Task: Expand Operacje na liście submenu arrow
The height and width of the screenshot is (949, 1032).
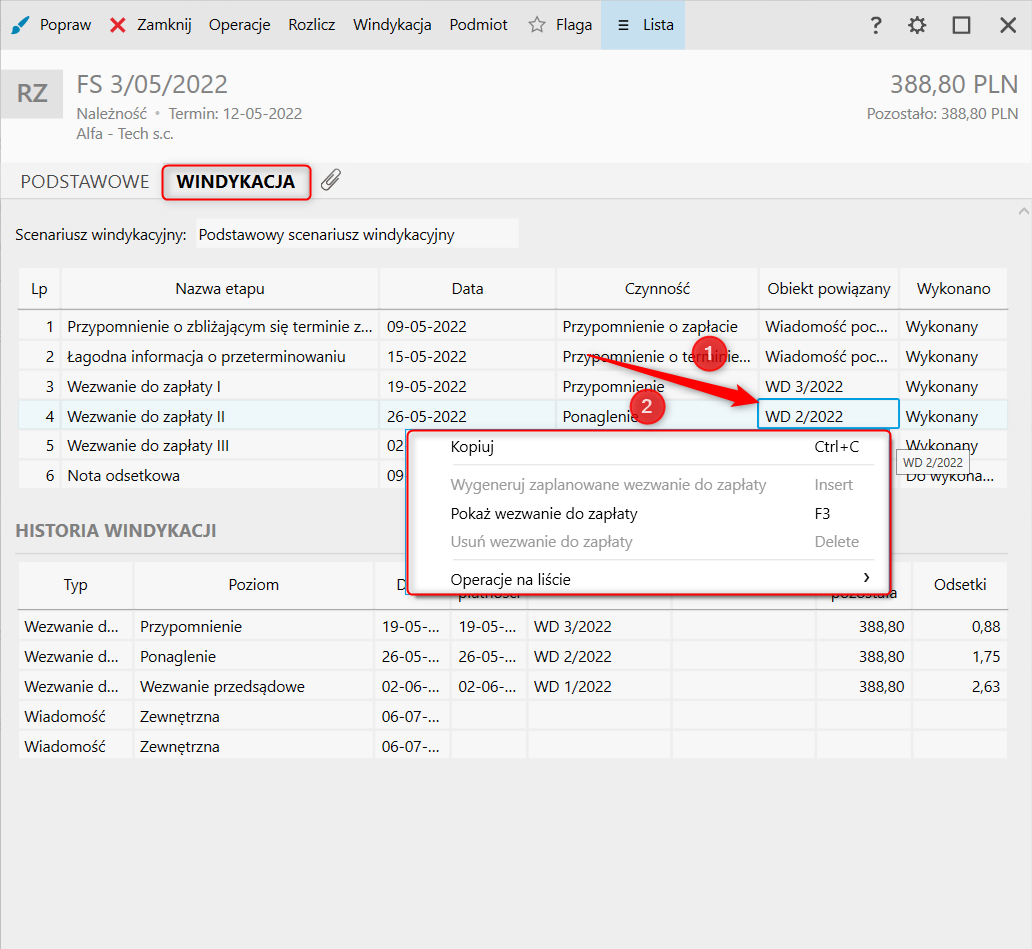Action: (866, 577)
